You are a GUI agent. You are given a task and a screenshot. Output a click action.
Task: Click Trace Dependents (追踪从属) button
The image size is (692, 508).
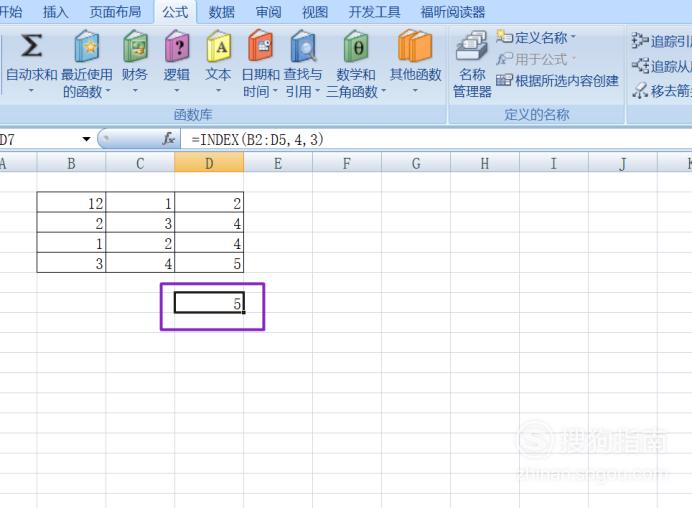pyautogui.click(x=661, y=66)
